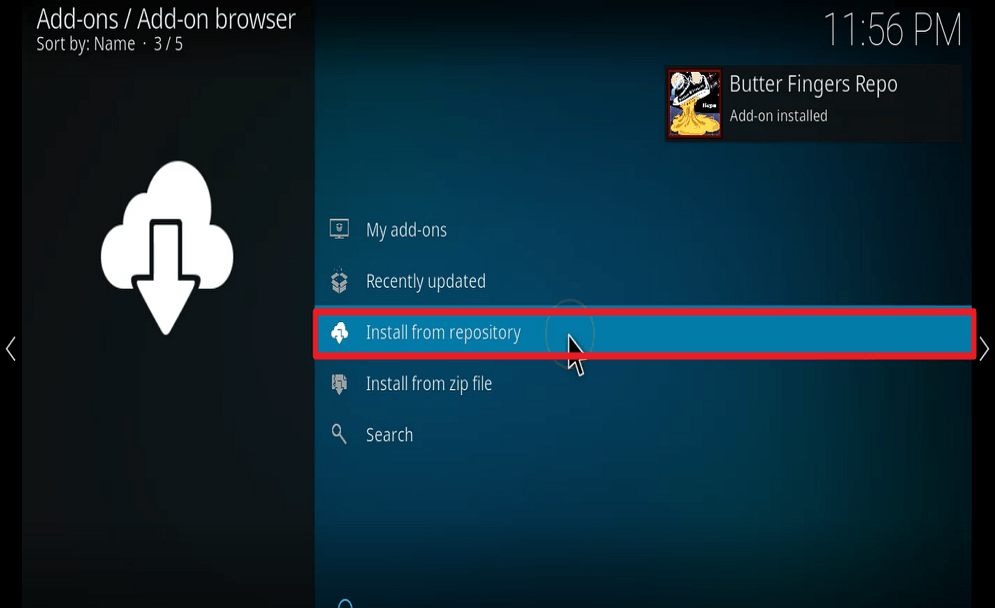This screenshot has height=608, width=995.
Task: Click the My add-ons monitor icon
Action: point(339,229)
